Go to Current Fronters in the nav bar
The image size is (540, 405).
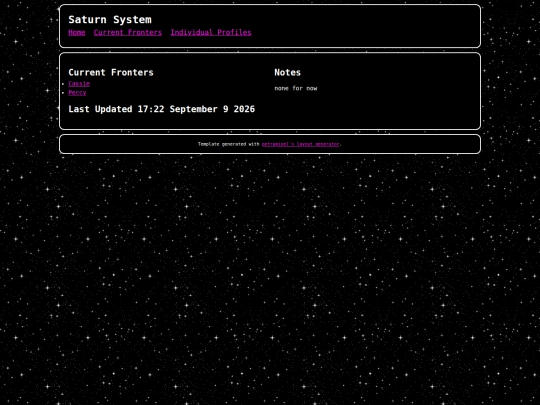point(128,32)
